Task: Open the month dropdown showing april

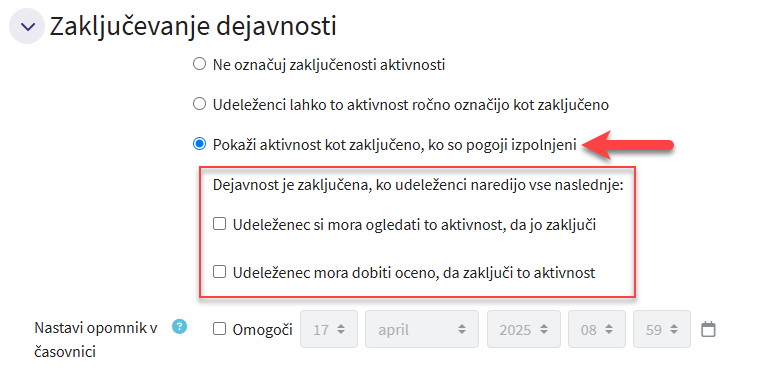Action: (x=422, y=329)
